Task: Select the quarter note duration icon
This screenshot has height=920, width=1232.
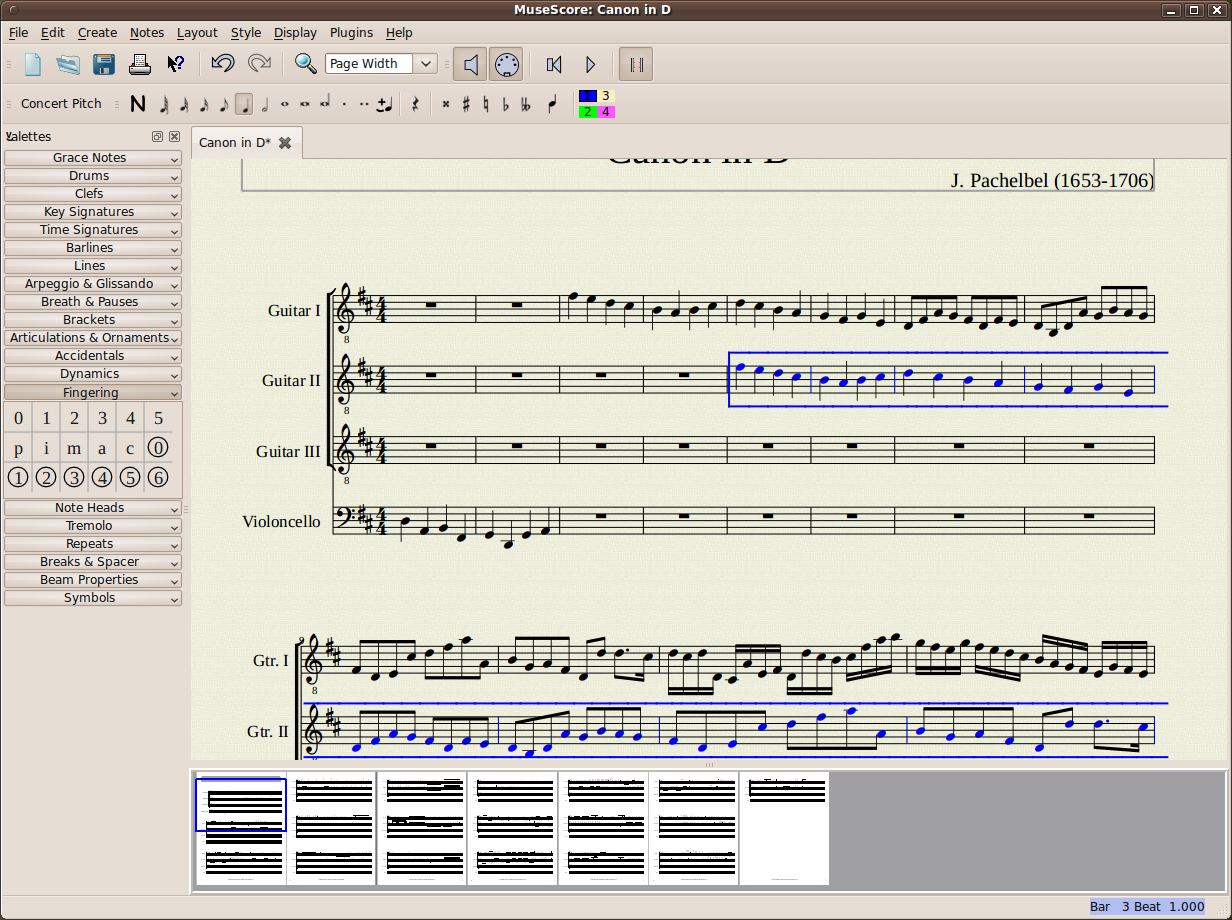Action: (x=244, y=103)
